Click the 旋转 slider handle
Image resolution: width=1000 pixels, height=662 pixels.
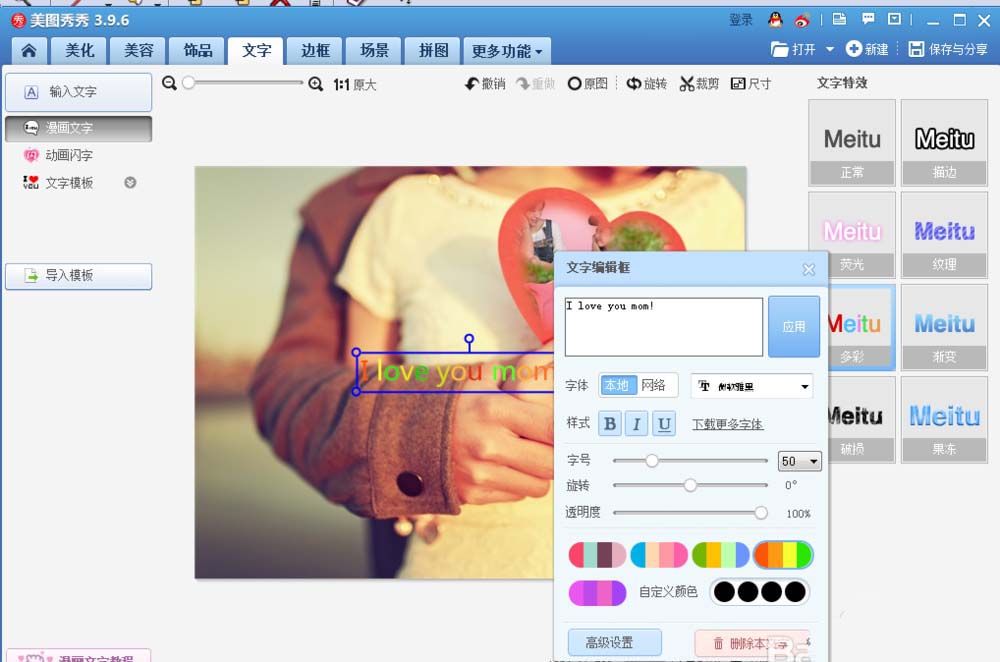(690, 485)
